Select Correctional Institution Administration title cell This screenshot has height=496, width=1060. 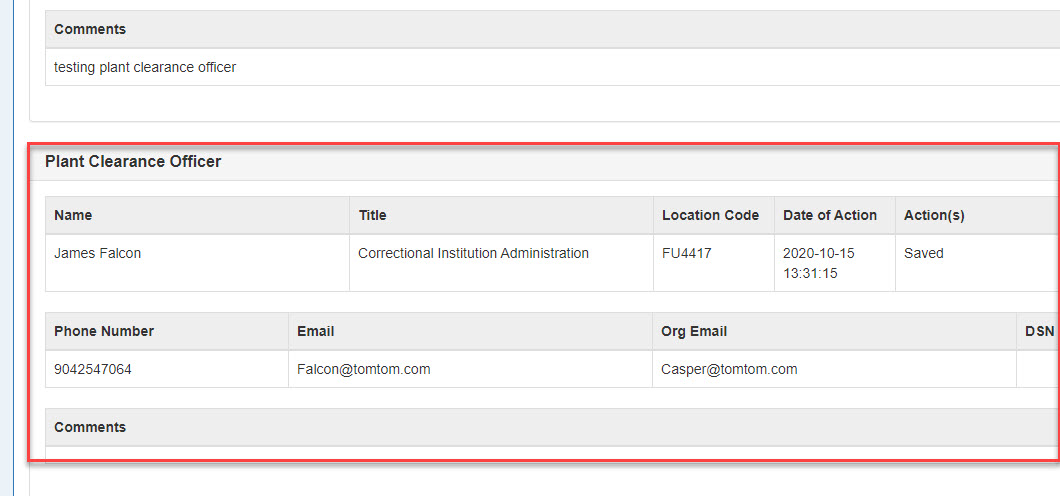[x=473, y=253]
